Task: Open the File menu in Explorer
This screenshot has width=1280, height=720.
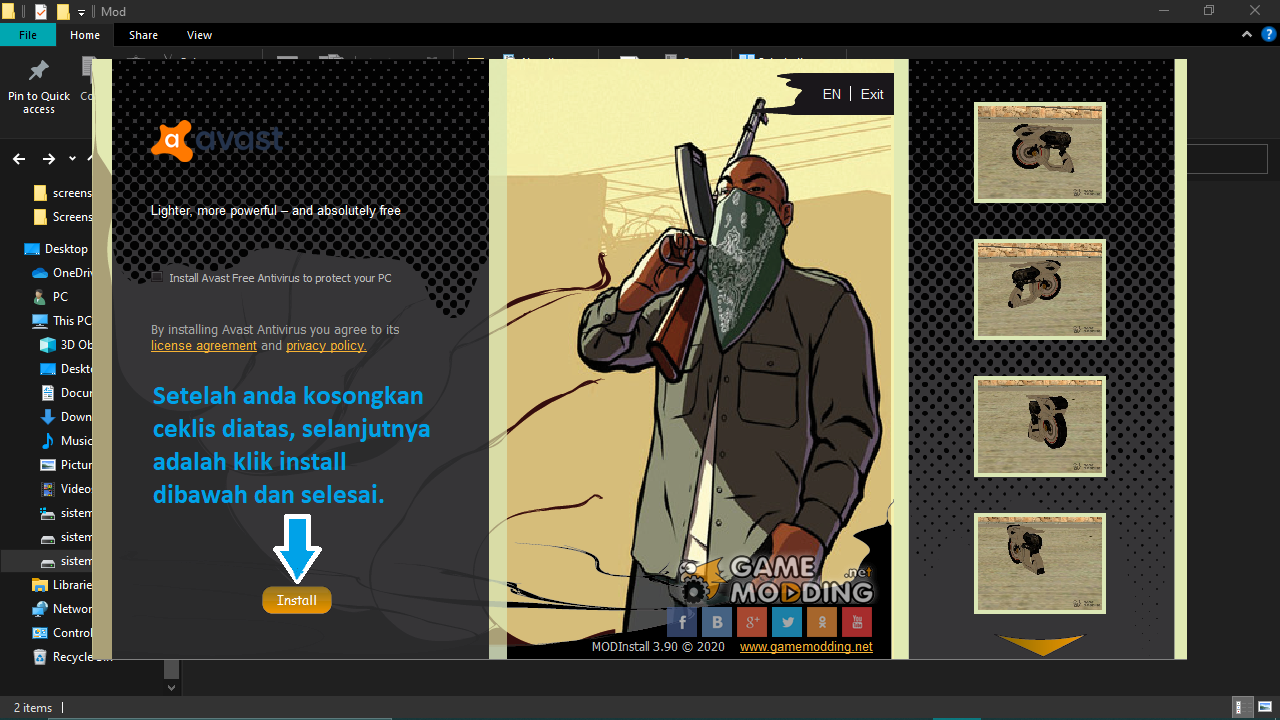Action: pos(28,35)
